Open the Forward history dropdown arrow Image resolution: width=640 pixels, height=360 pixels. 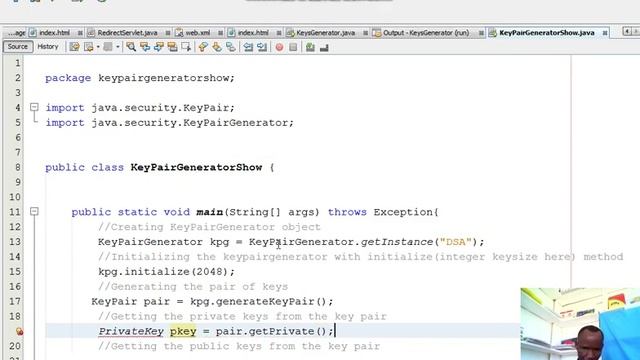(118, 47)
